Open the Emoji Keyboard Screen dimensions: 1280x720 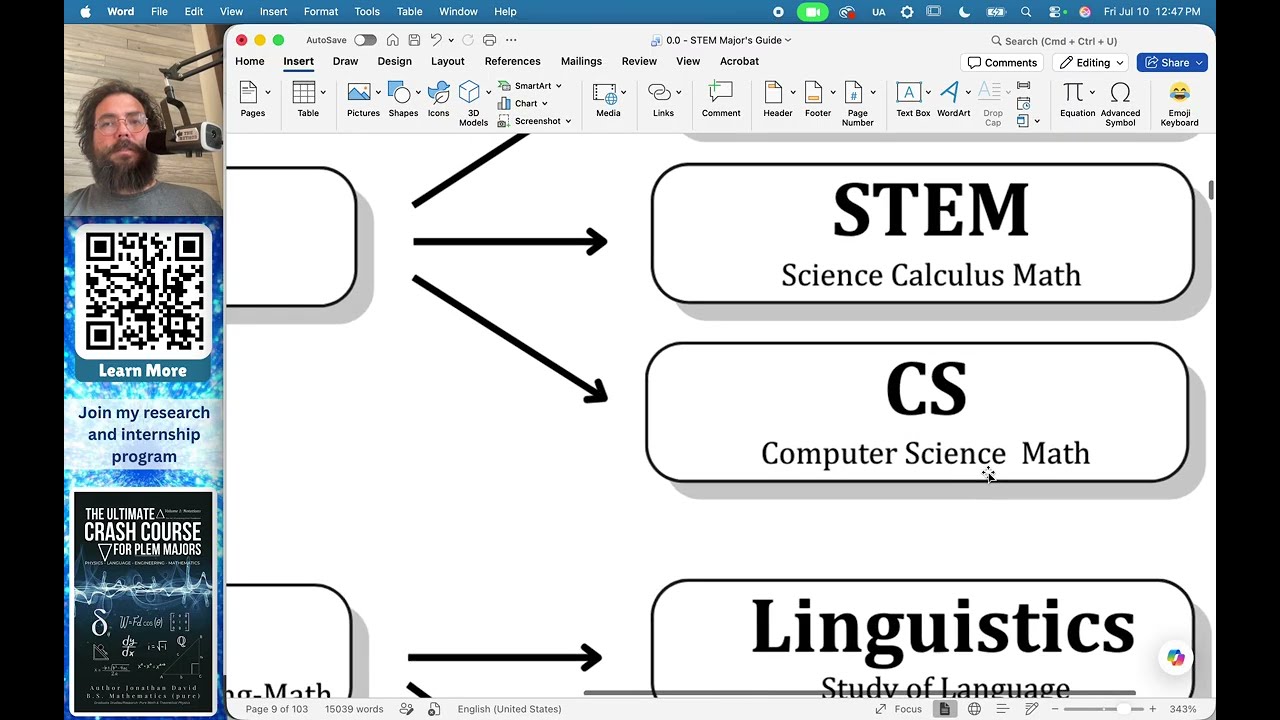[x=1179, y=103]
